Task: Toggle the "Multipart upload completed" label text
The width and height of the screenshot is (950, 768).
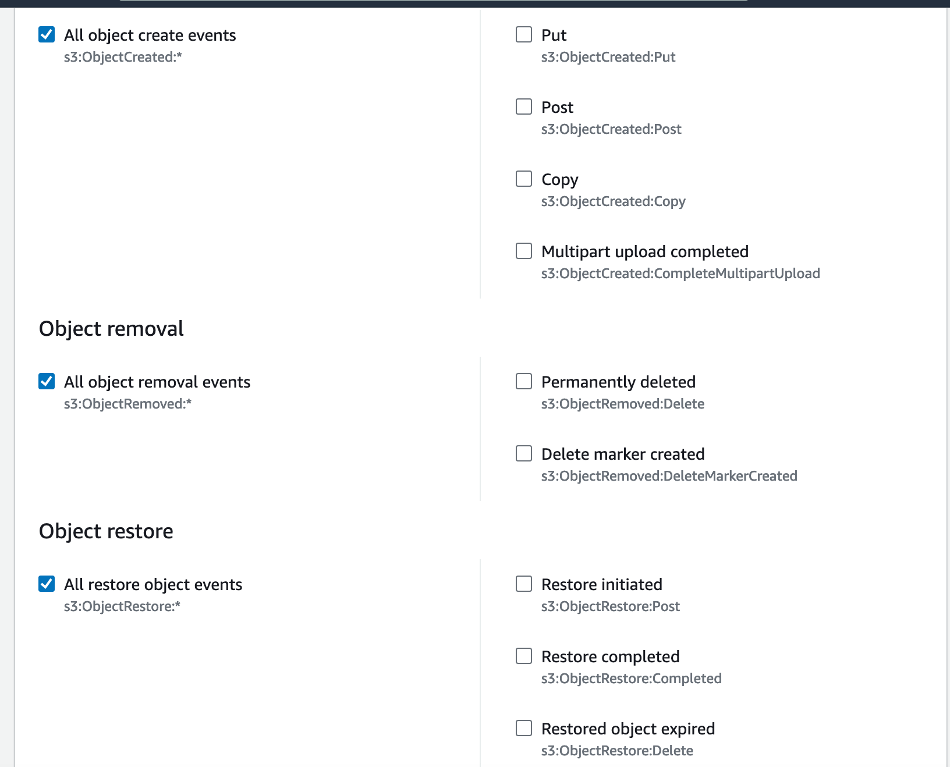Action: coord(645,251)
